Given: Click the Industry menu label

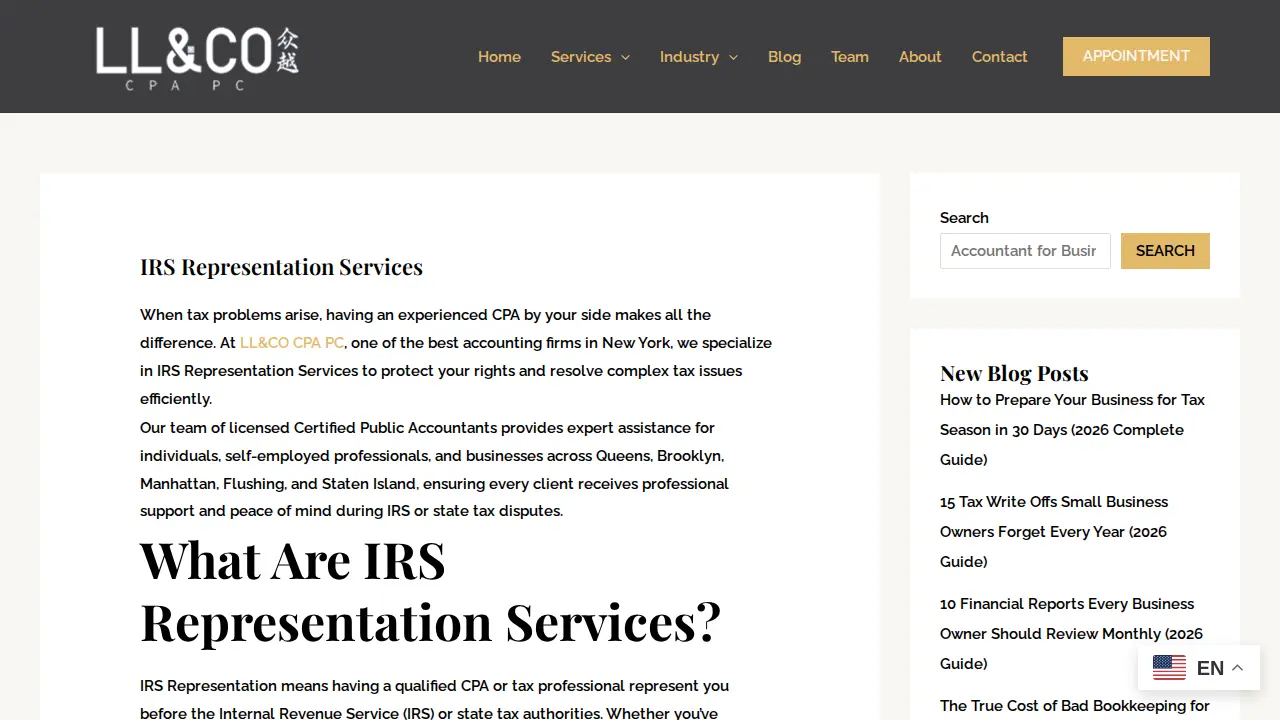Looking at the screenshot, I should pyautogui.click(x=689, y=57).
